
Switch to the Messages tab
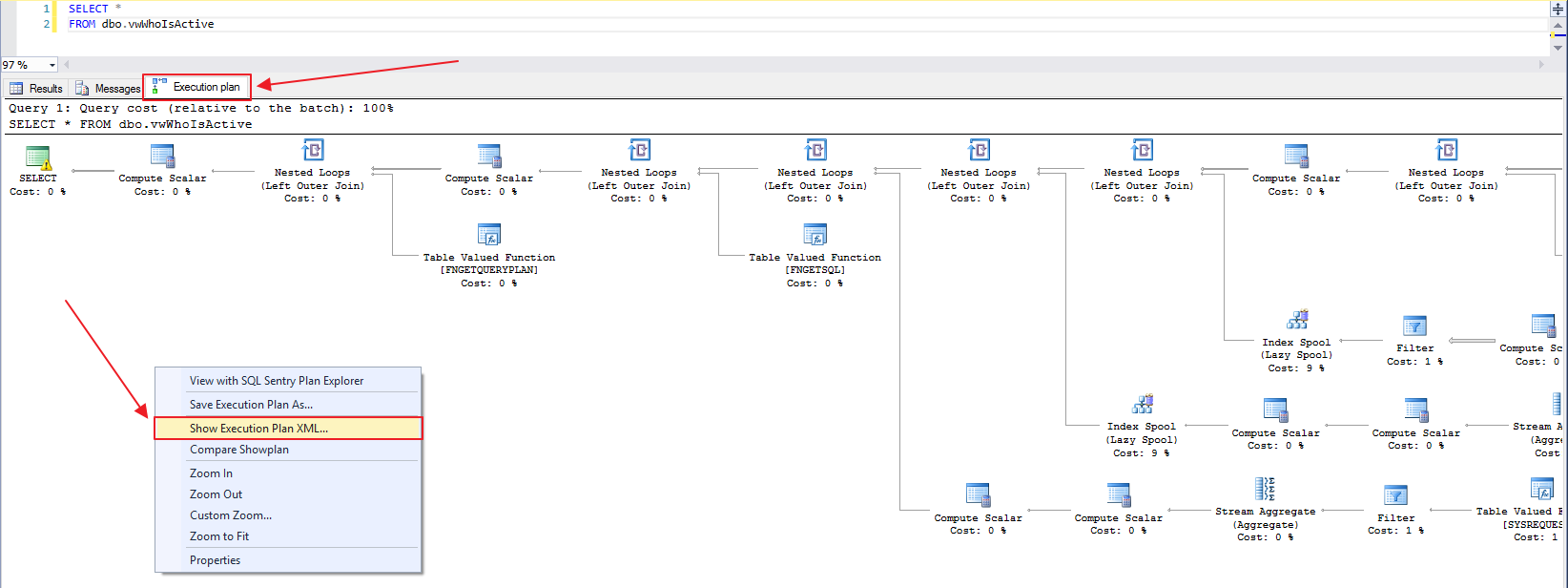108,89
